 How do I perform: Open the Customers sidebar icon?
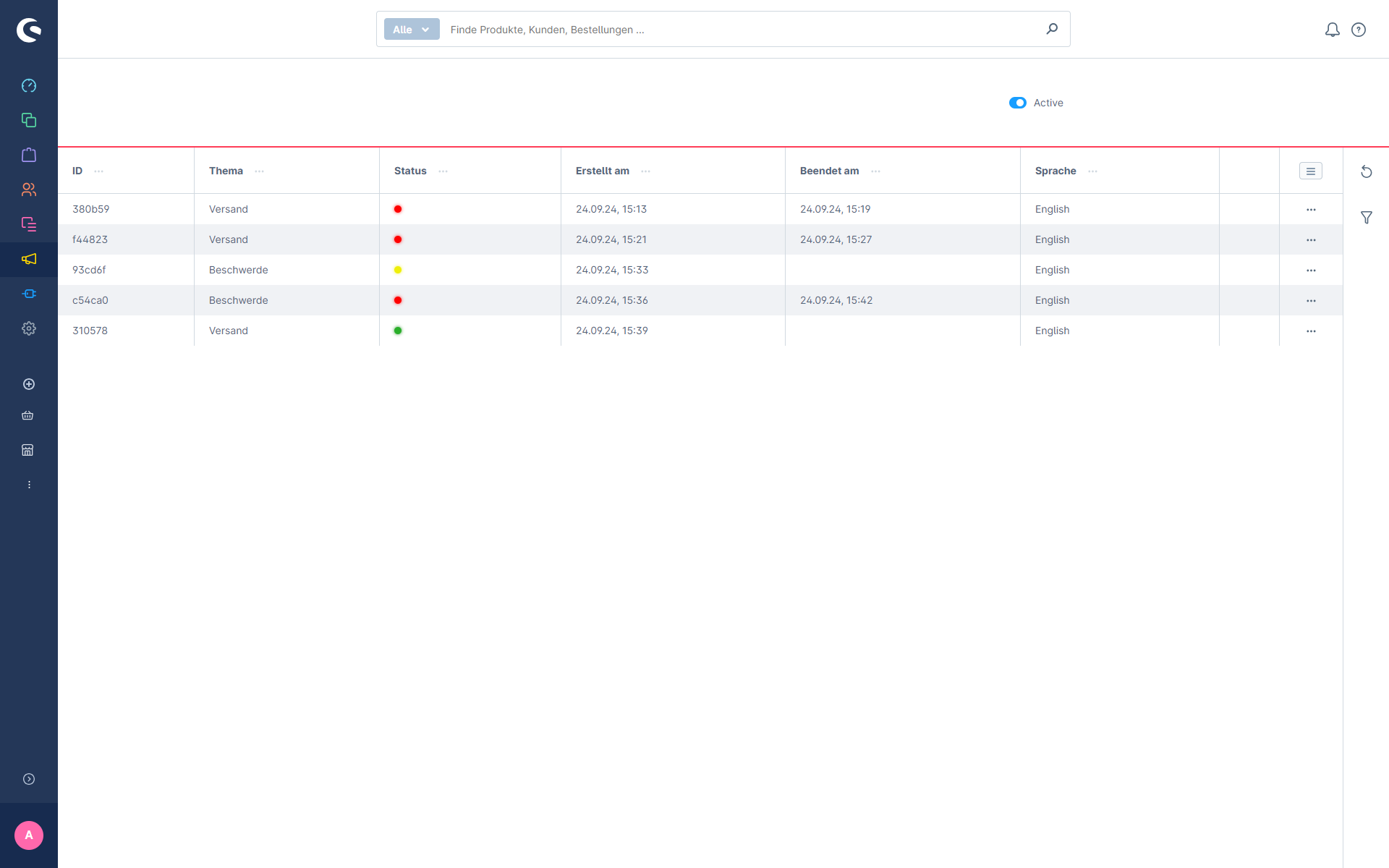[x=29, y=190]
